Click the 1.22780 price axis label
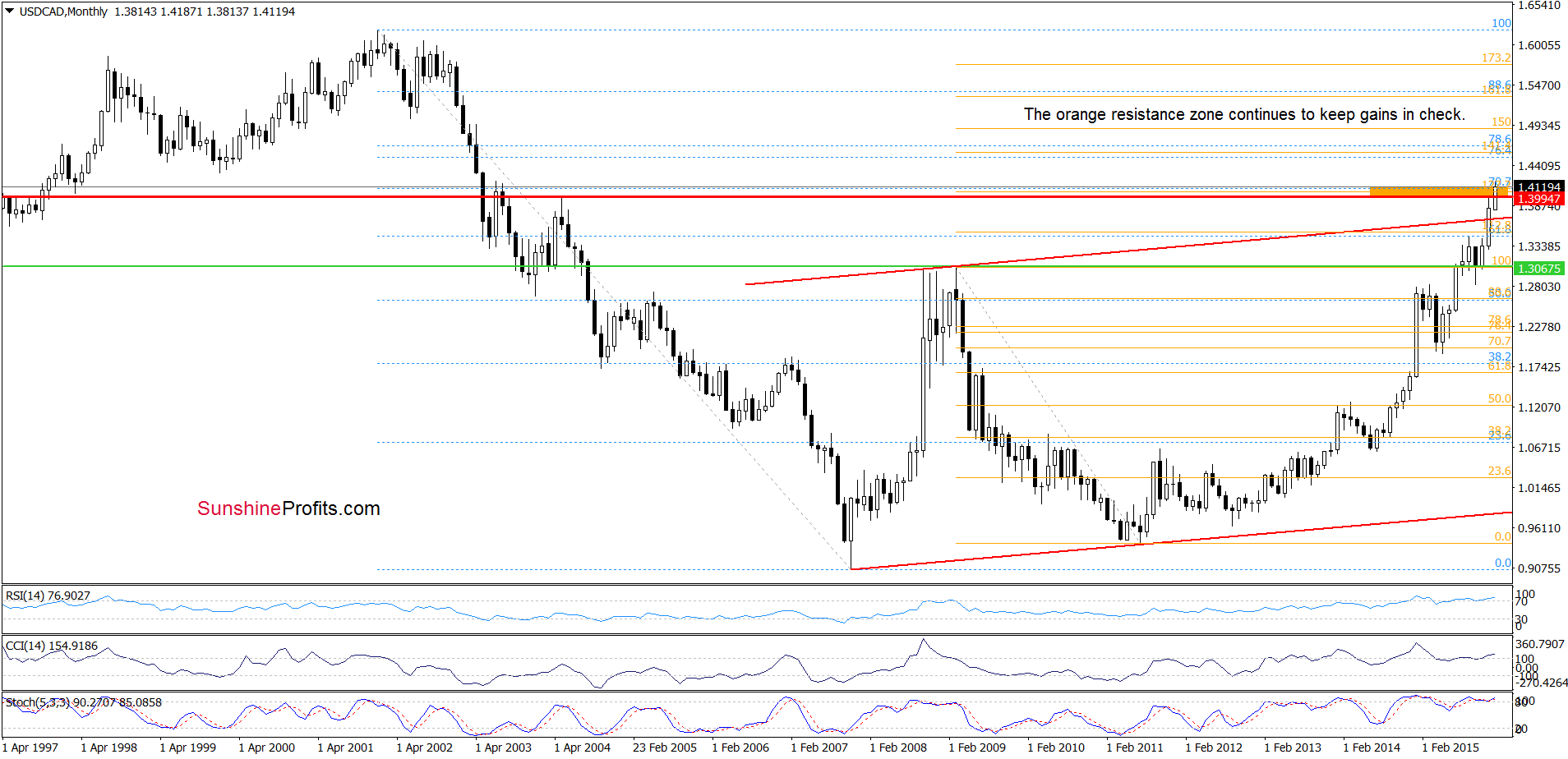 [1538, 327]
